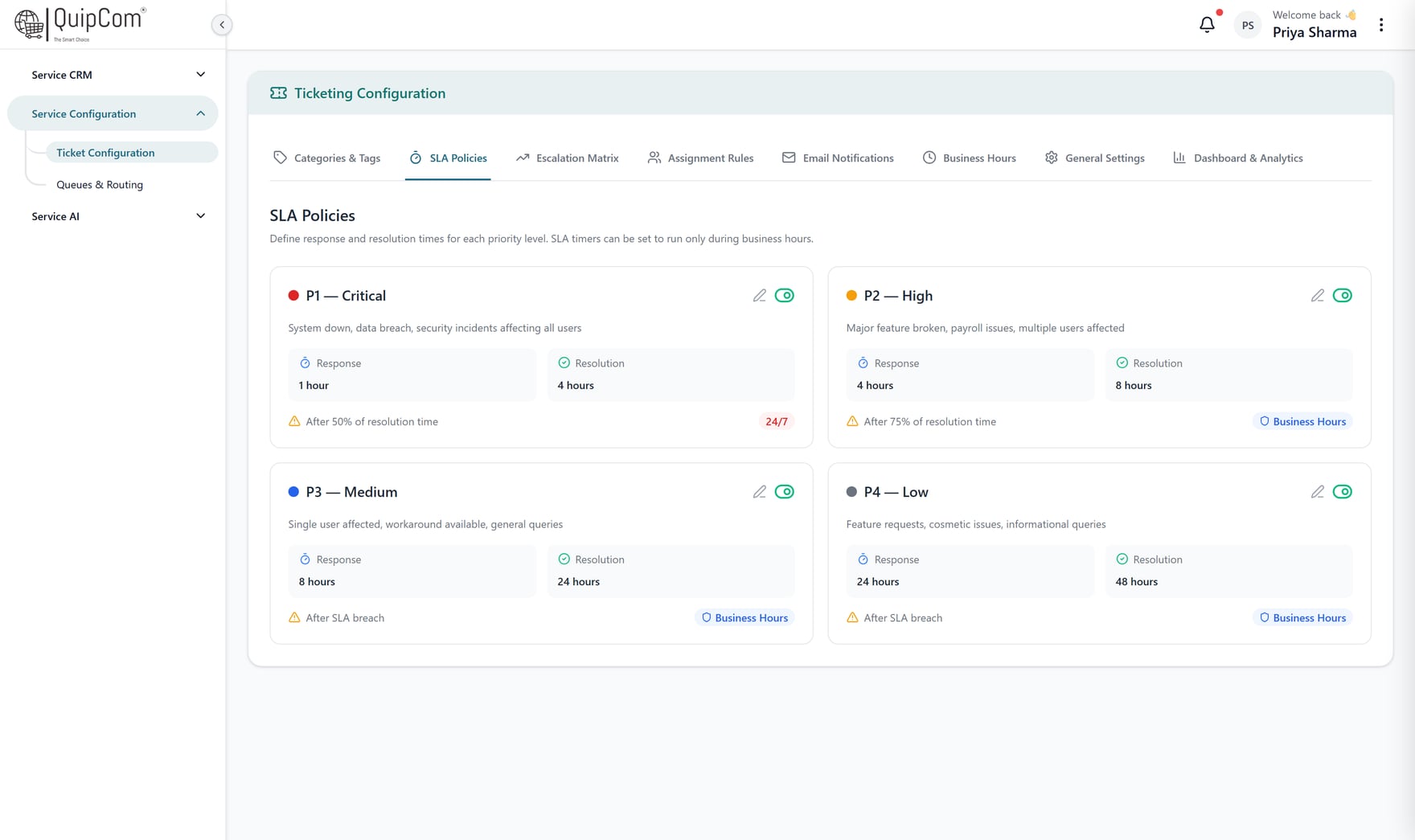Toggle the P2 High policy switch
The height and width of the screenshot is (840, 1415).
[1343, 296]
